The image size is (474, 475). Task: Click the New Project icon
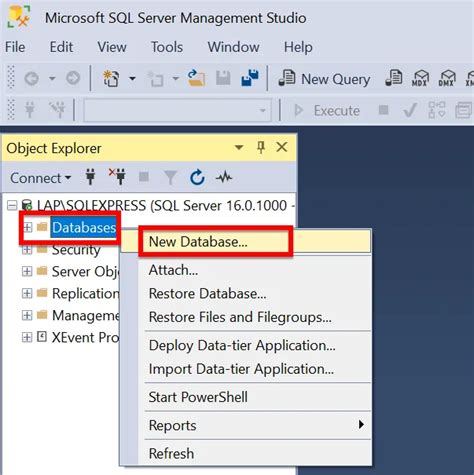pyautogui.click(x=111, y=79)
